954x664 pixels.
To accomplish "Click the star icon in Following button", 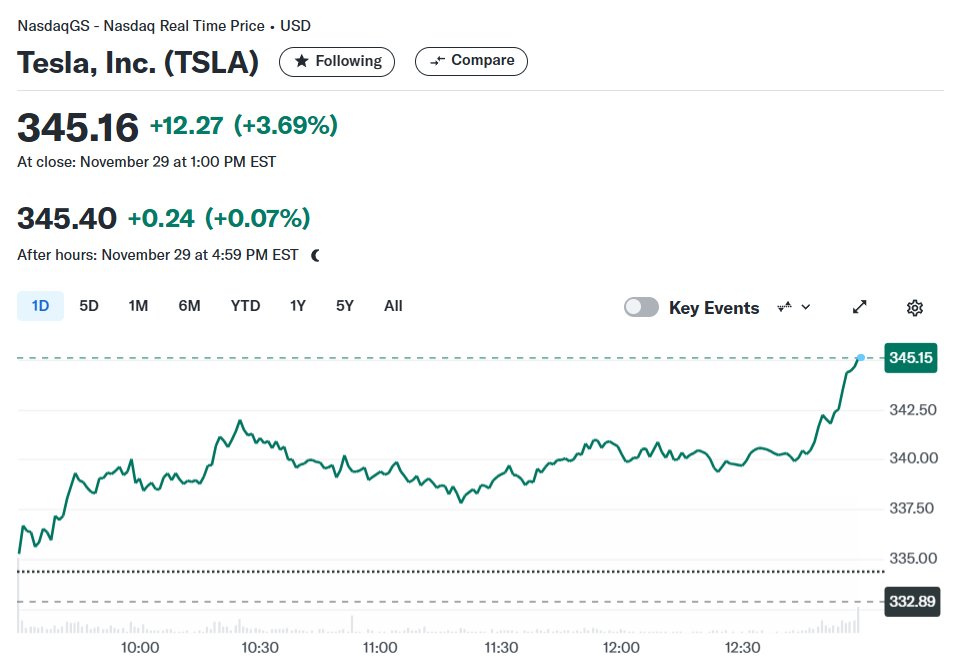I will point(301,61).
